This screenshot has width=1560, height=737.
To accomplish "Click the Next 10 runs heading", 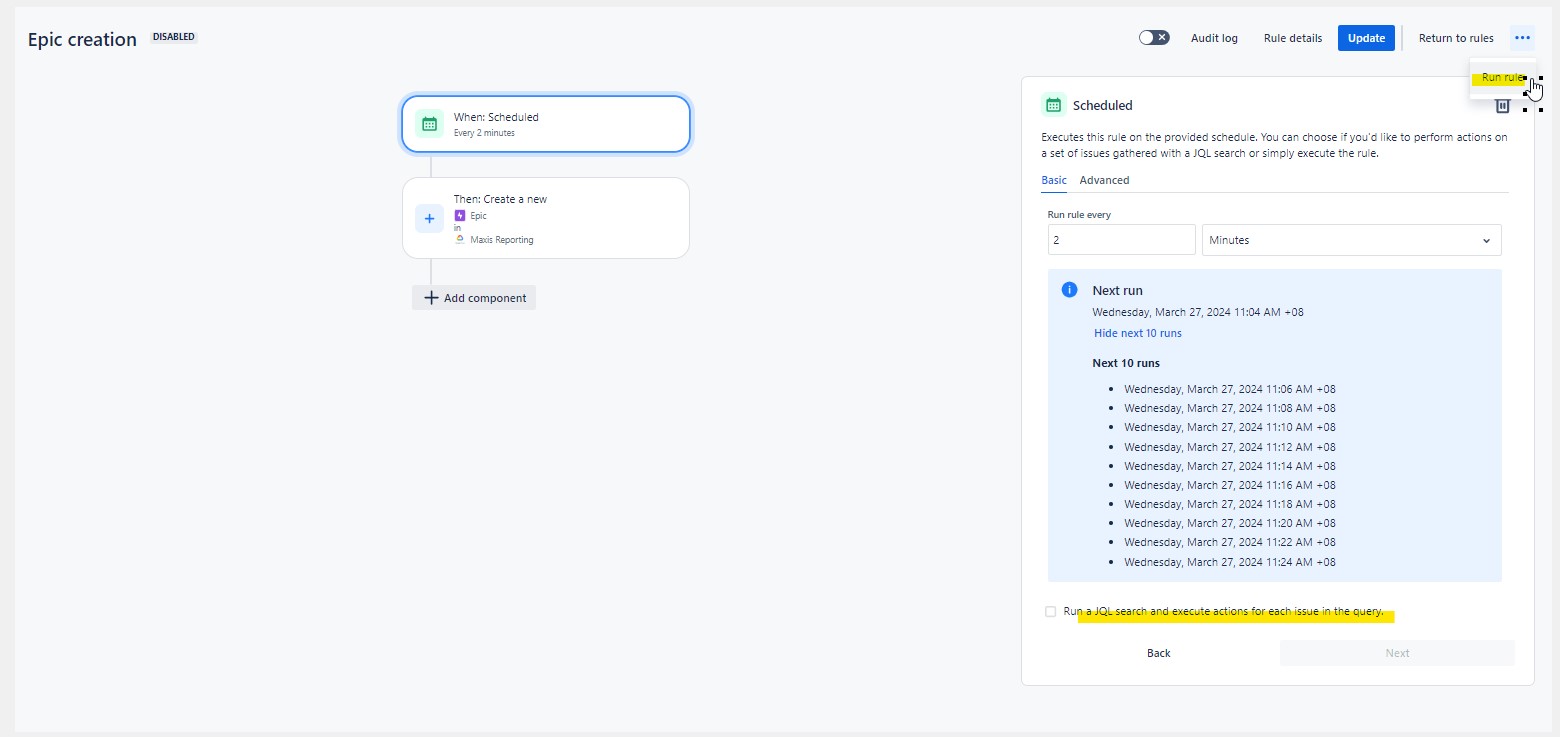I will [1126, 363].
